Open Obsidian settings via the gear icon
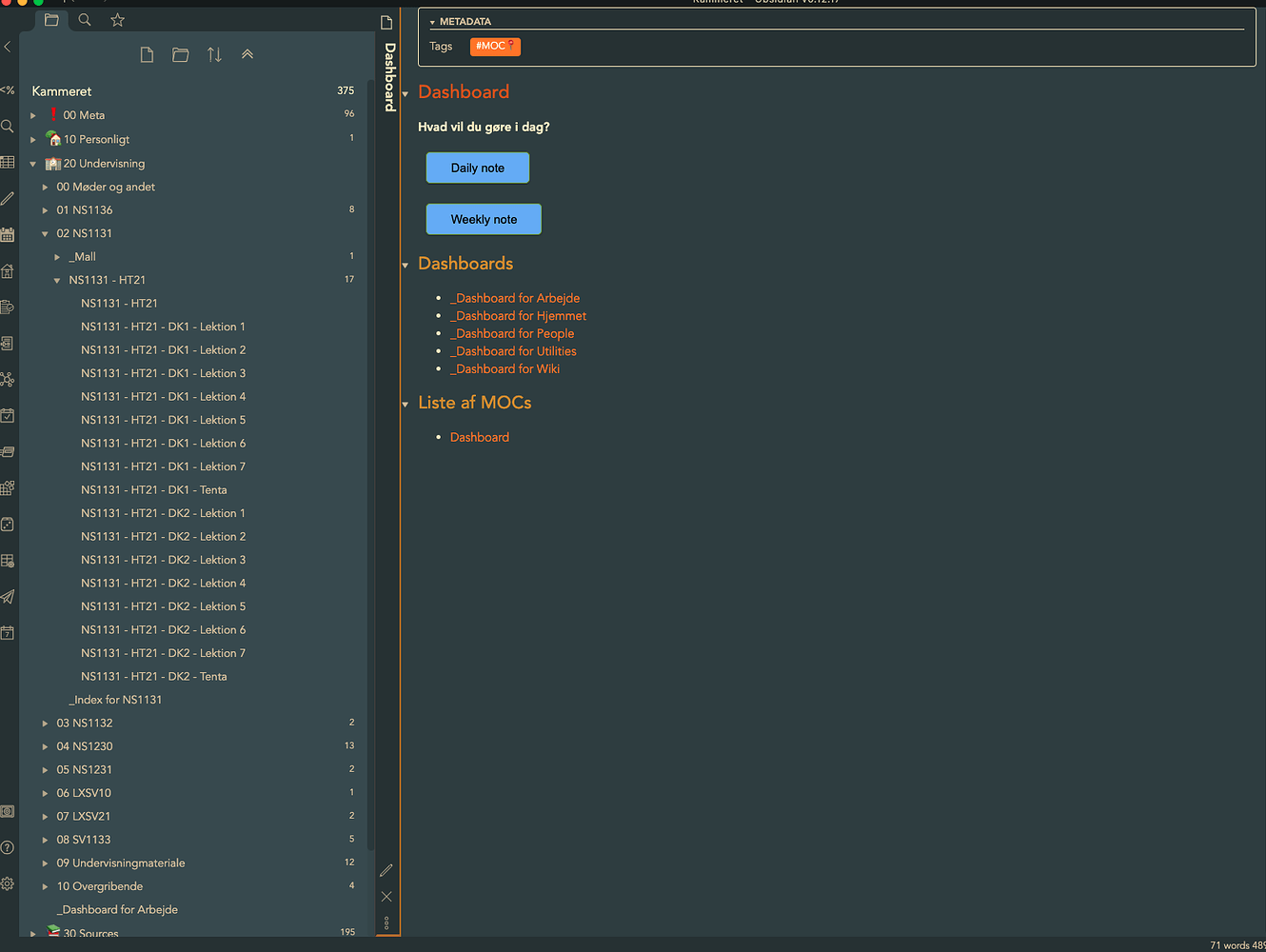Viewport: 1266px width, 952px height. coord(8,883)
